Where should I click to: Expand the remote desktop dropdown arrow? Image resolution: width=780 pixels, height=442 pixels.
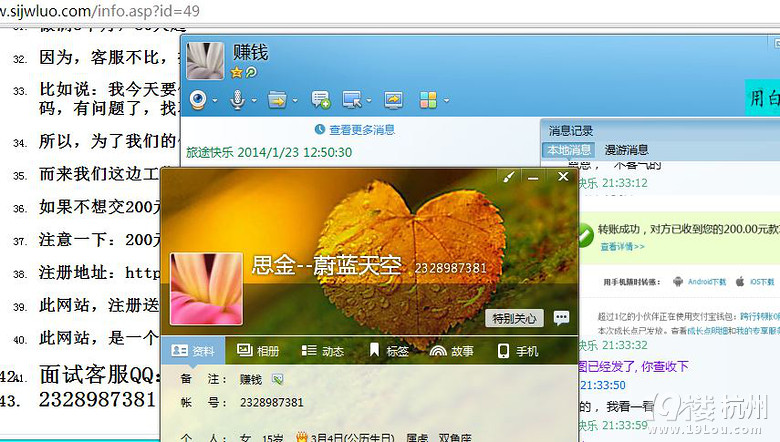(369, 100)
